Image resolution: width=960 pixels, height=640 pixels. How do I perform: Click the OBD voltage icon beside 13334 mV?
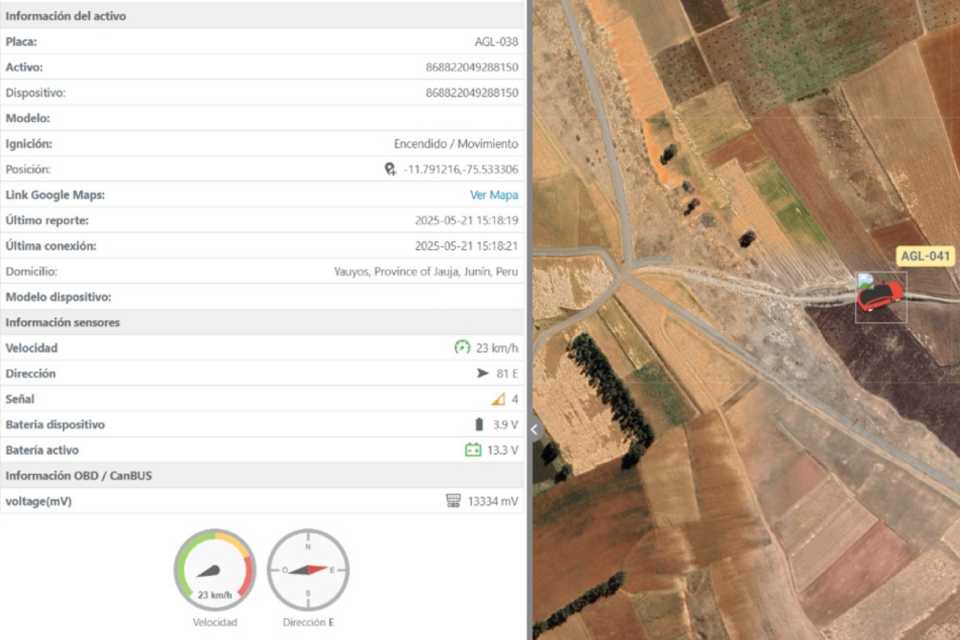453,501
